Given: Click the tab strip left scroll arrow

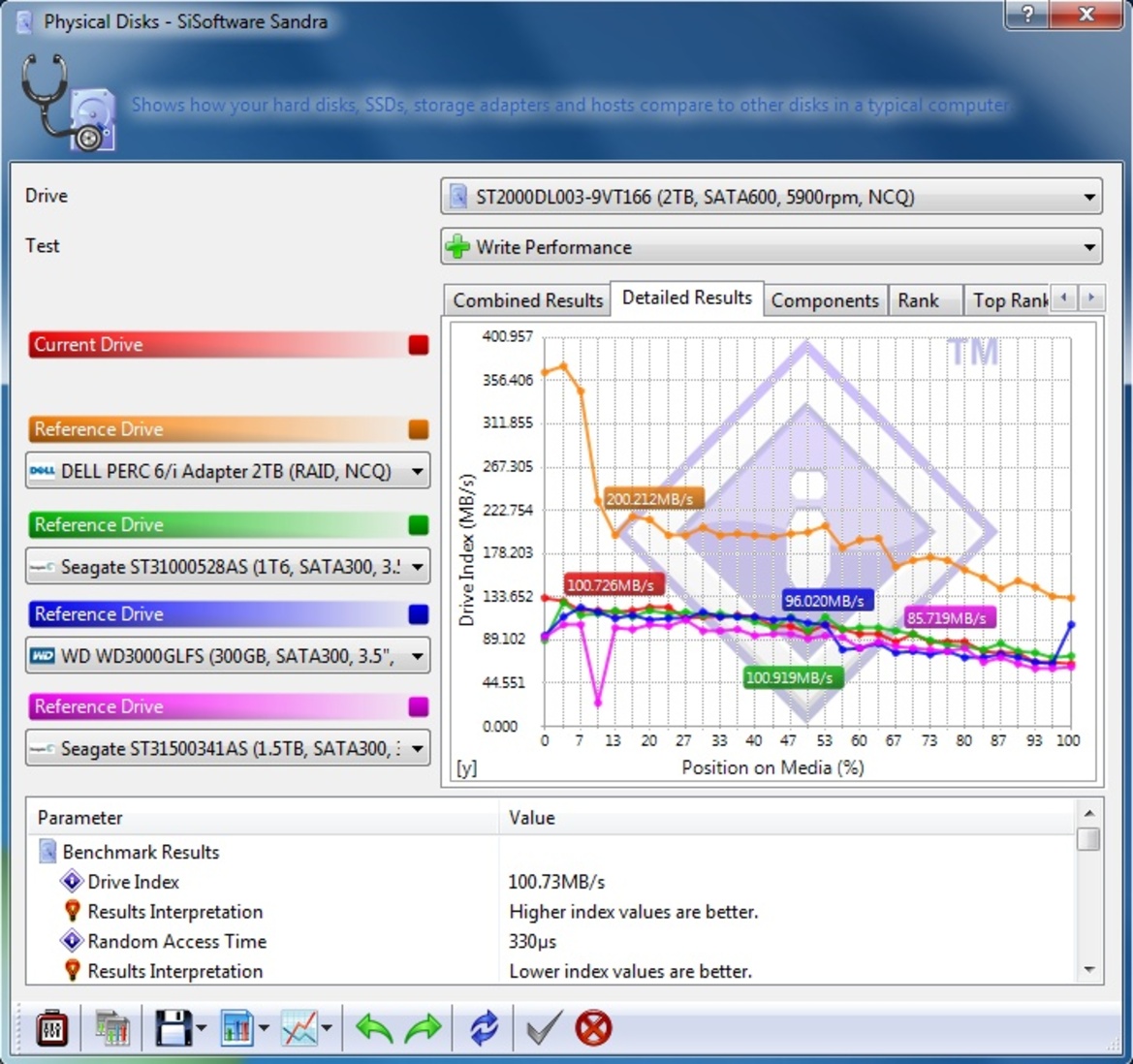Looking at the screenshot, I should coord(1063,297).
